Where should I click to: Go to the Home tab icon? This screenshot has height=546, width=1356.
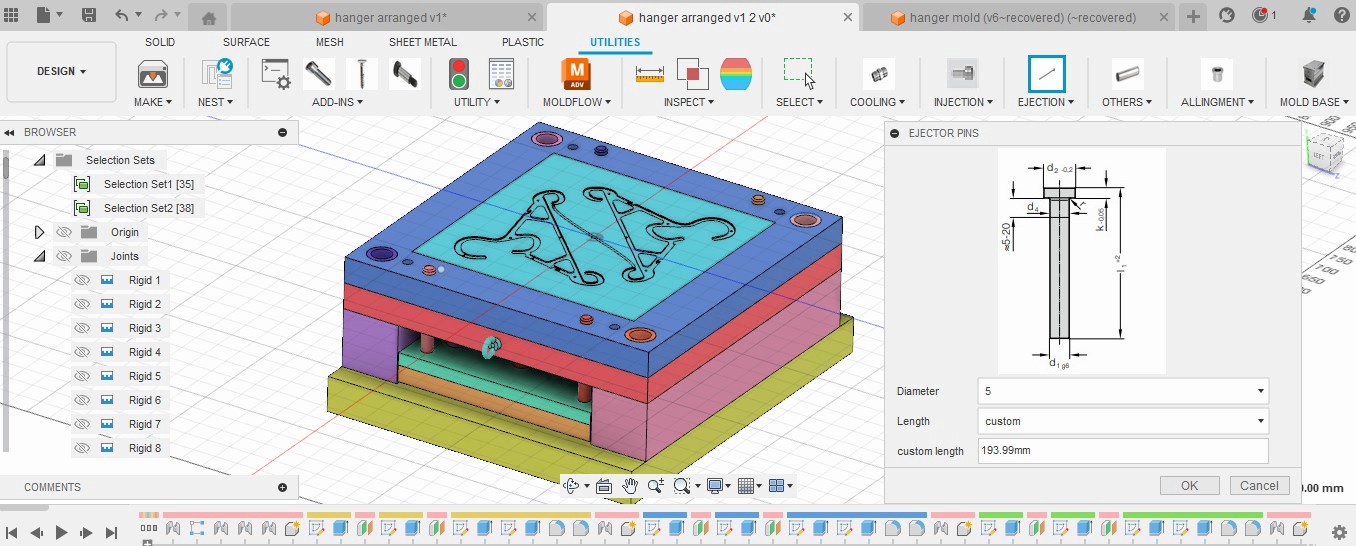(x=208, y=18)
